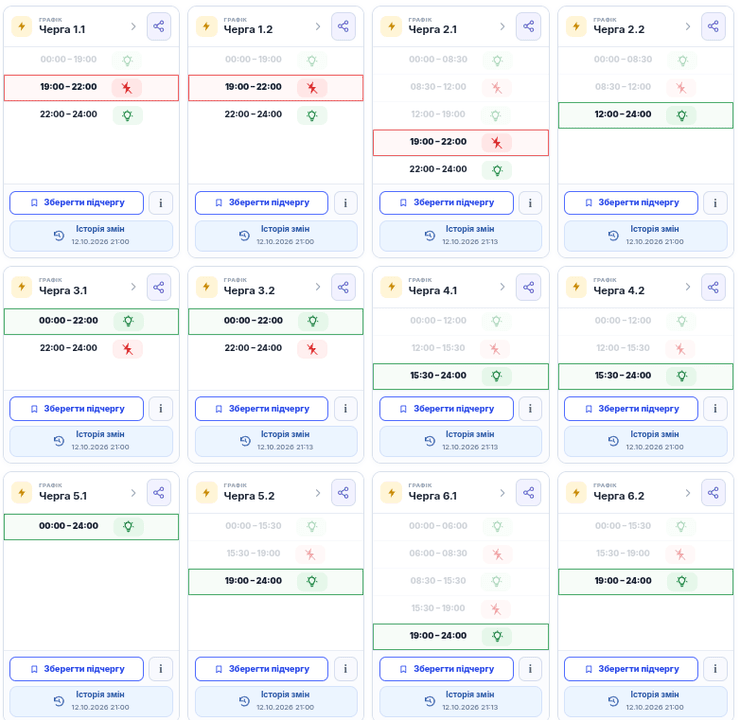Share the Черга 4.2 schedule

point(713,287)
